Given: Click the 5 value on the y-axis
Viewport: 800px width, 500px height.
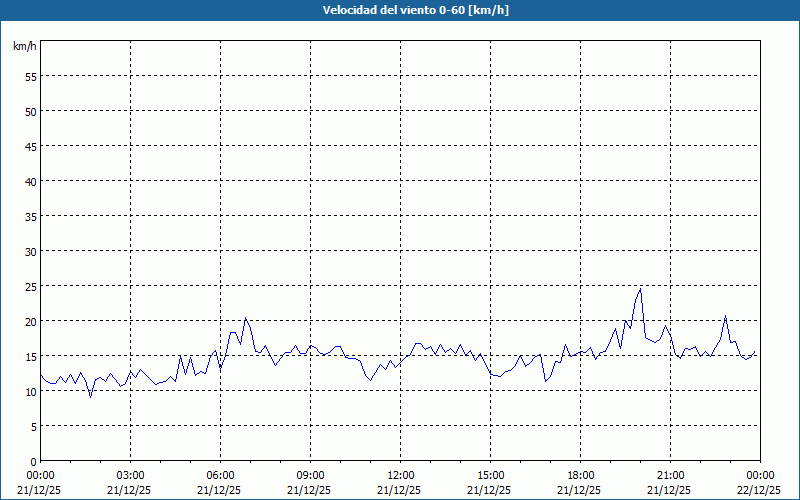Looking at the screenshot, I should click(x=33, y=426).
